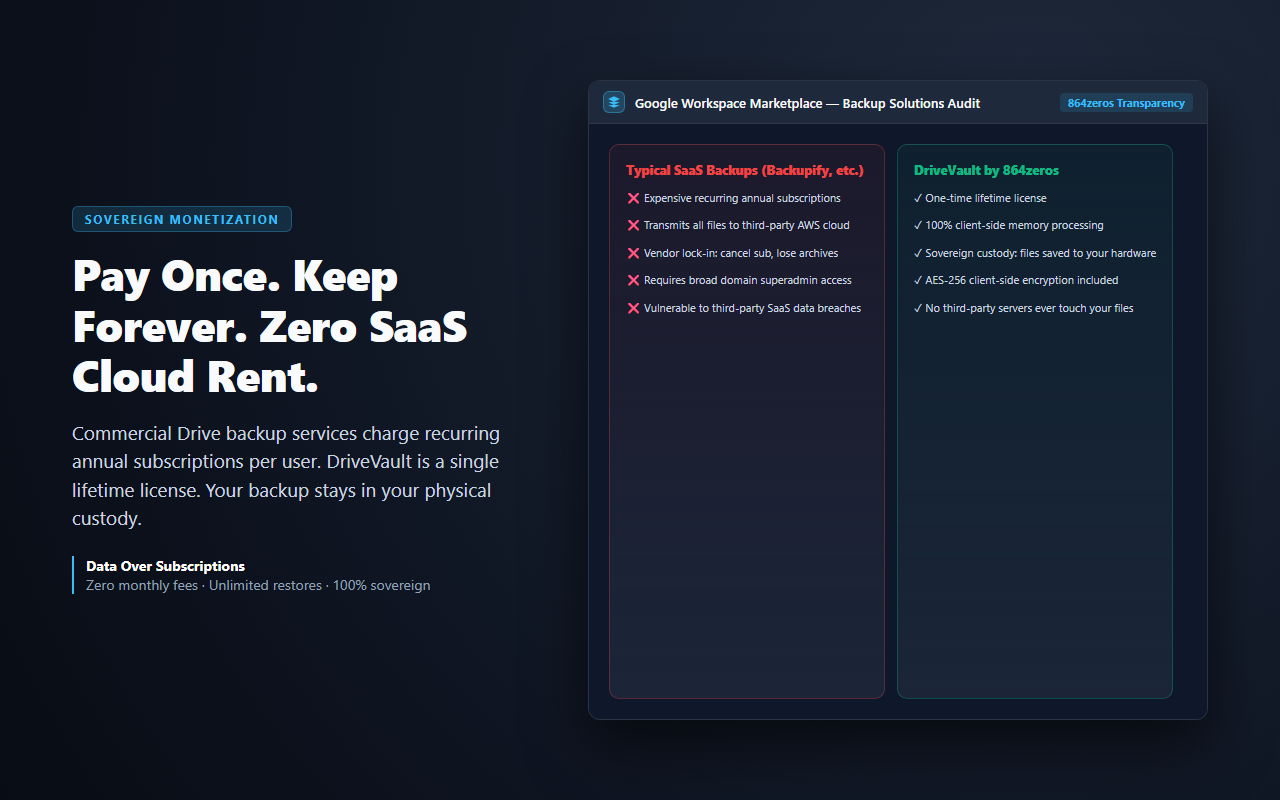Click 'One-time lifetime license' line

[x=980, y=198]
